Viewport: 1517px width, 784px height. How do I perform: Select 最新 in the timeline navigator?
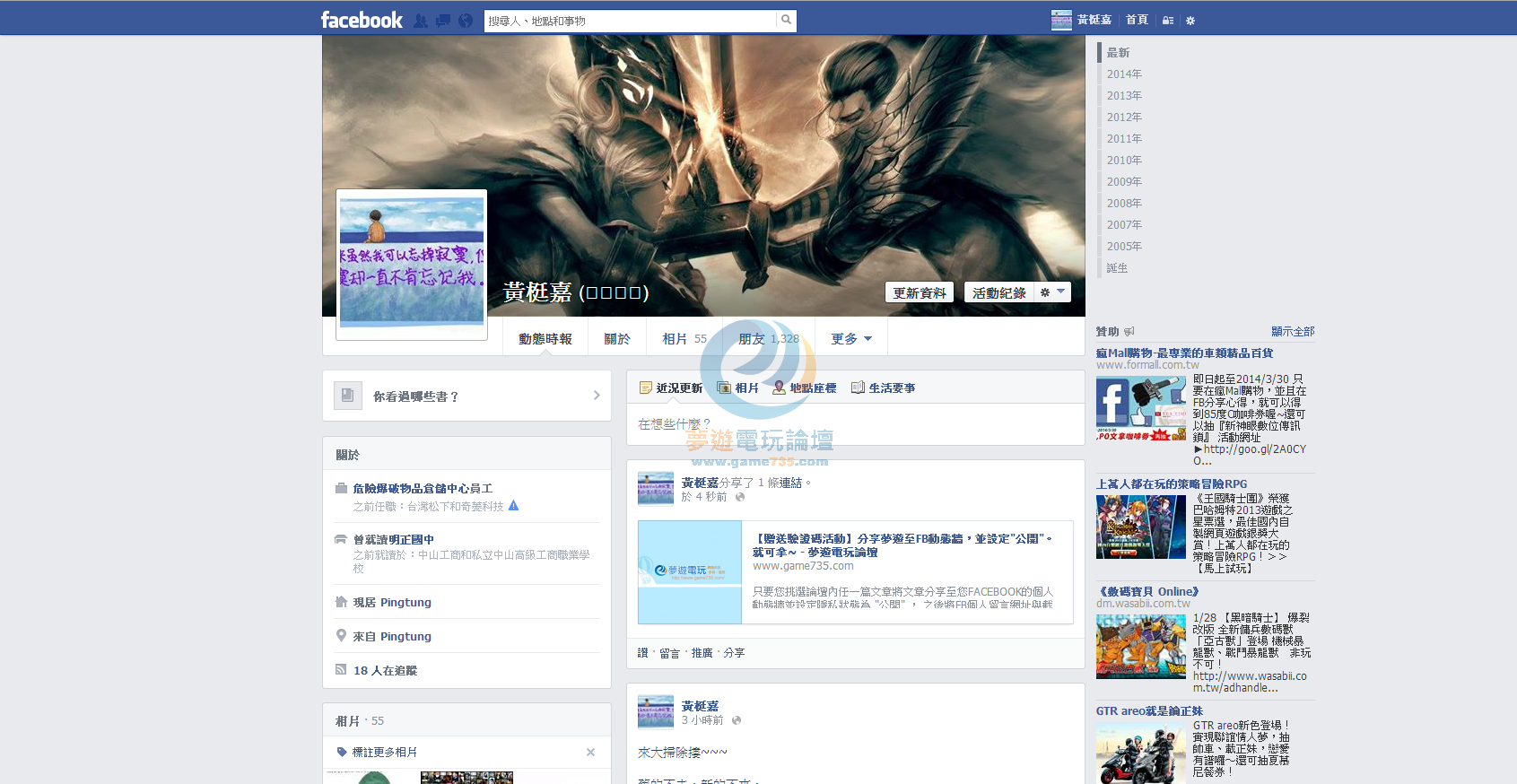click(1118, 53)
